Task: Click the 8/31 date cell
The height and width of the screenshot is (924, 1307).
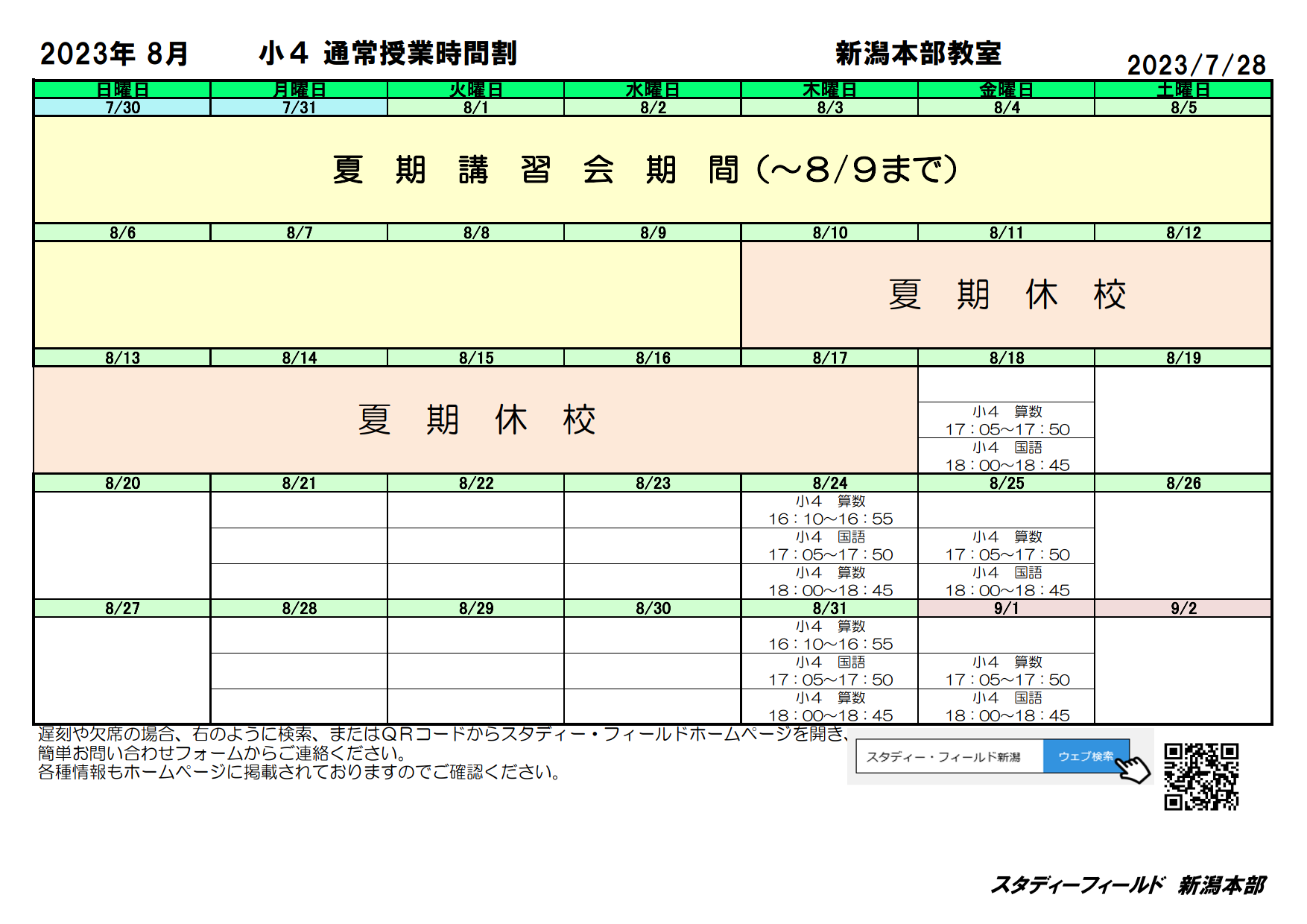Action: click(829, 608)
